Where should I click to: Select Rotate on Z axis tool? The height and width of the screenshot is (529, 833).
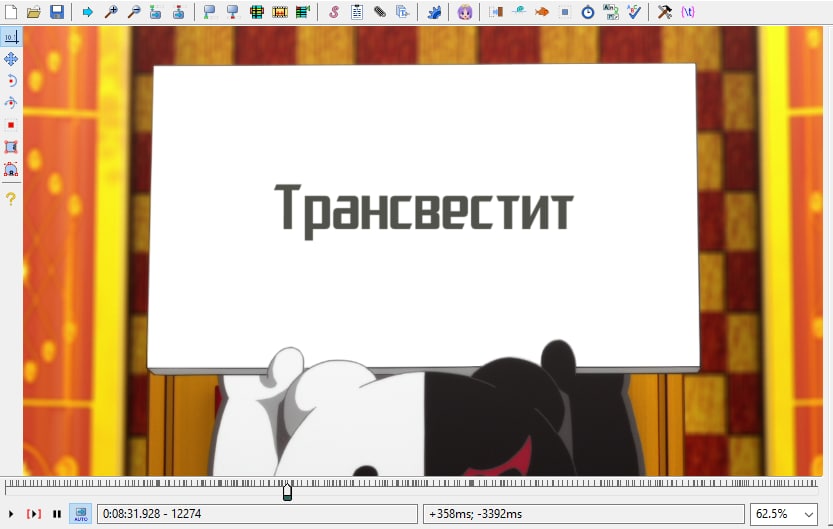11,81
